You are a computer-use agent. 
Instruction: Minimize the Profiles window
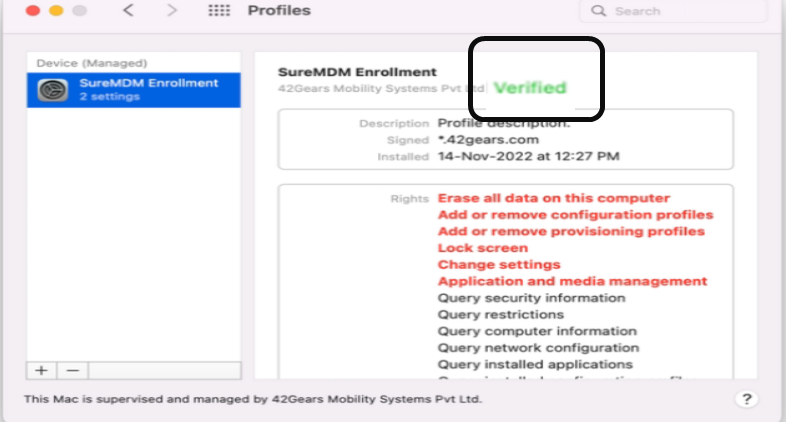pos(56,10)
